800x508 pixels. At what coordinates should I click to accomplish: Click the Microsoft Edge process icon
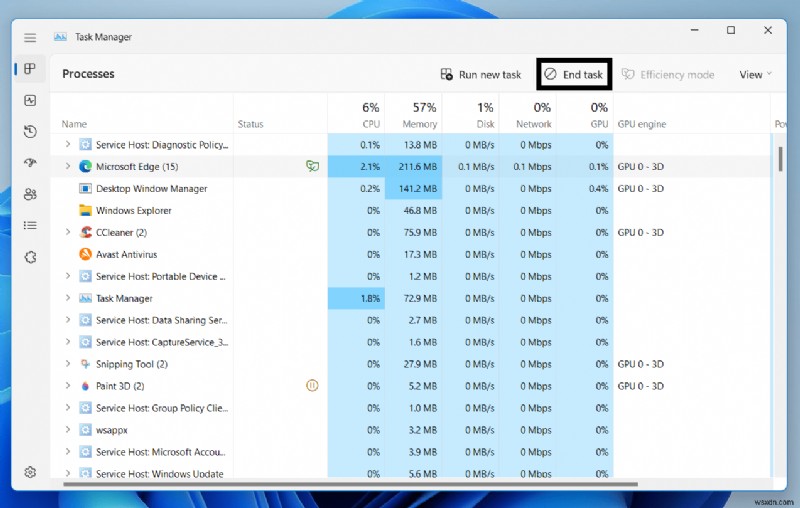85,166
